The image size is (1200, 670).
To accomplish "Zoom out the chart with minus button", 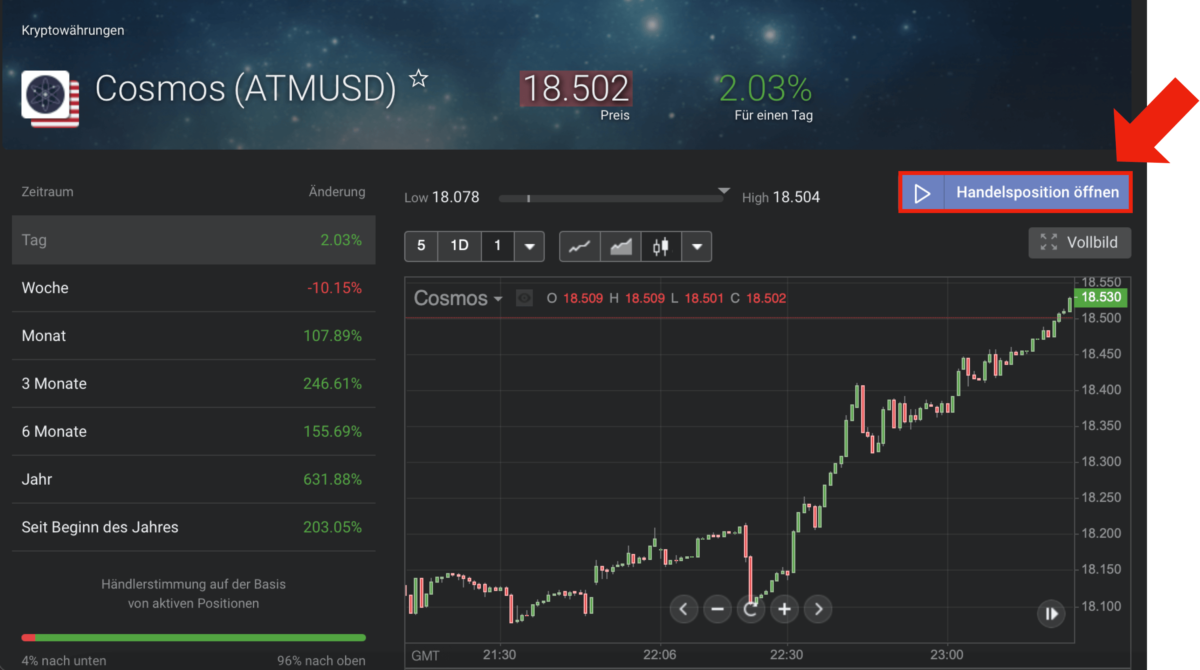I will (716, 608).
